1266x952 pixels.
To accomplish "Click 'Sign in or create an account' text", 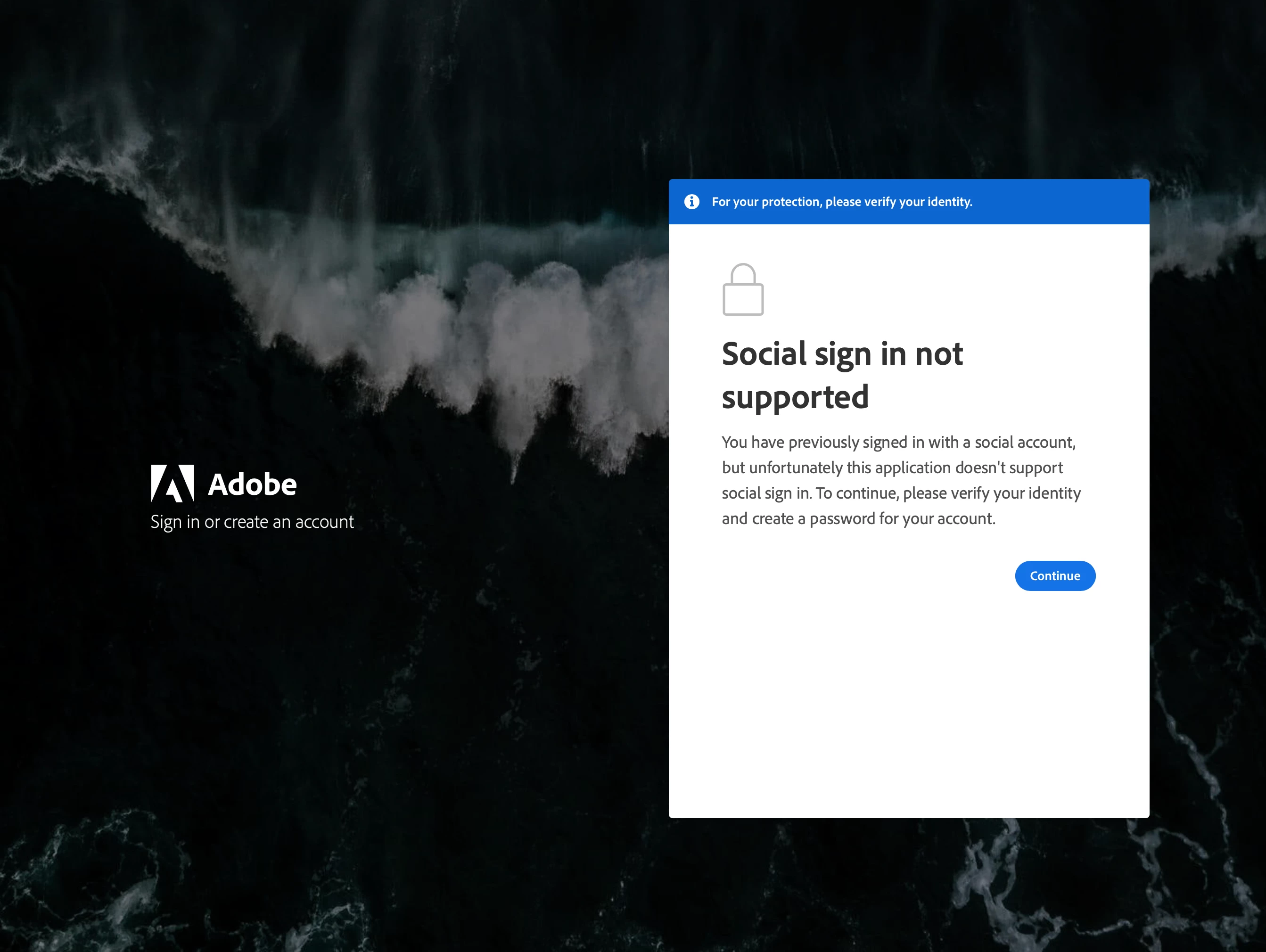I will pyautogui.click(x=252, y=522).
